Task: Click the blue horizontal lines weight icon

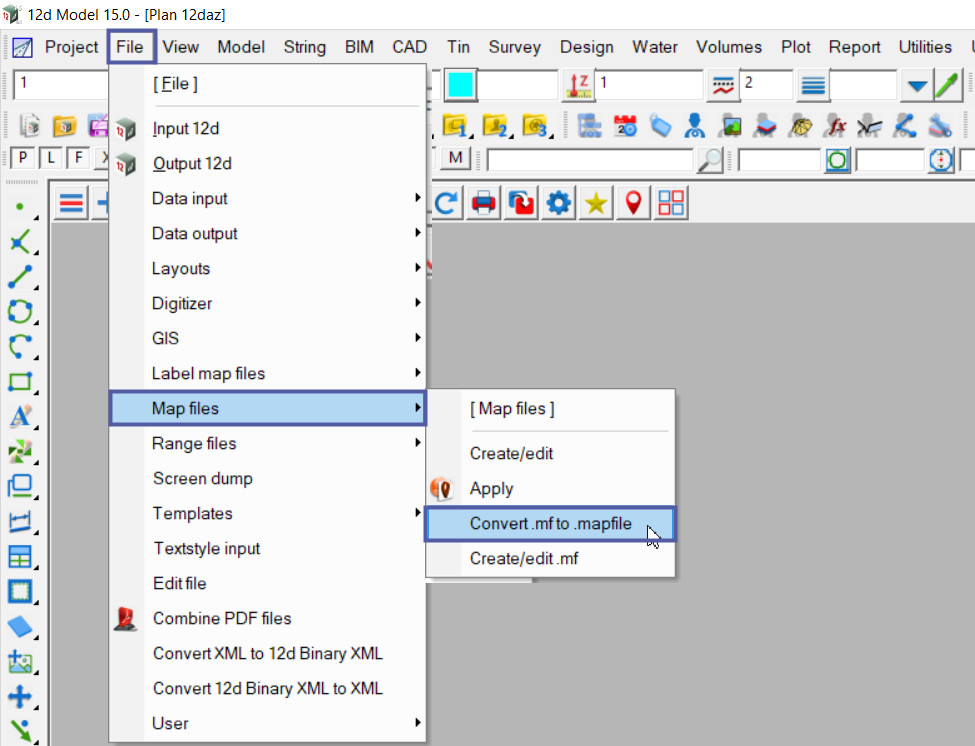Action: point(813,85)
